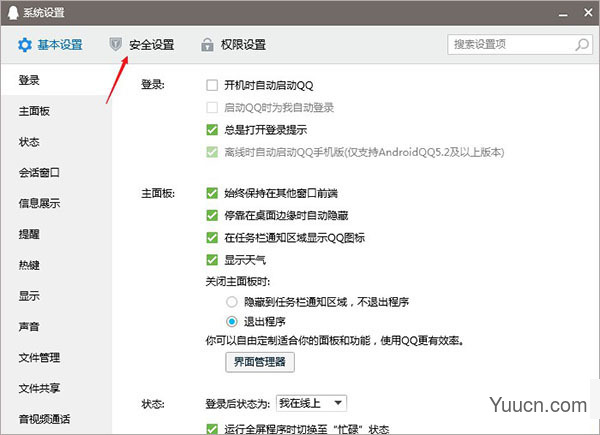Open 文件管理 sidebar section
Screen dimensions: 600x435
point(56,358)
